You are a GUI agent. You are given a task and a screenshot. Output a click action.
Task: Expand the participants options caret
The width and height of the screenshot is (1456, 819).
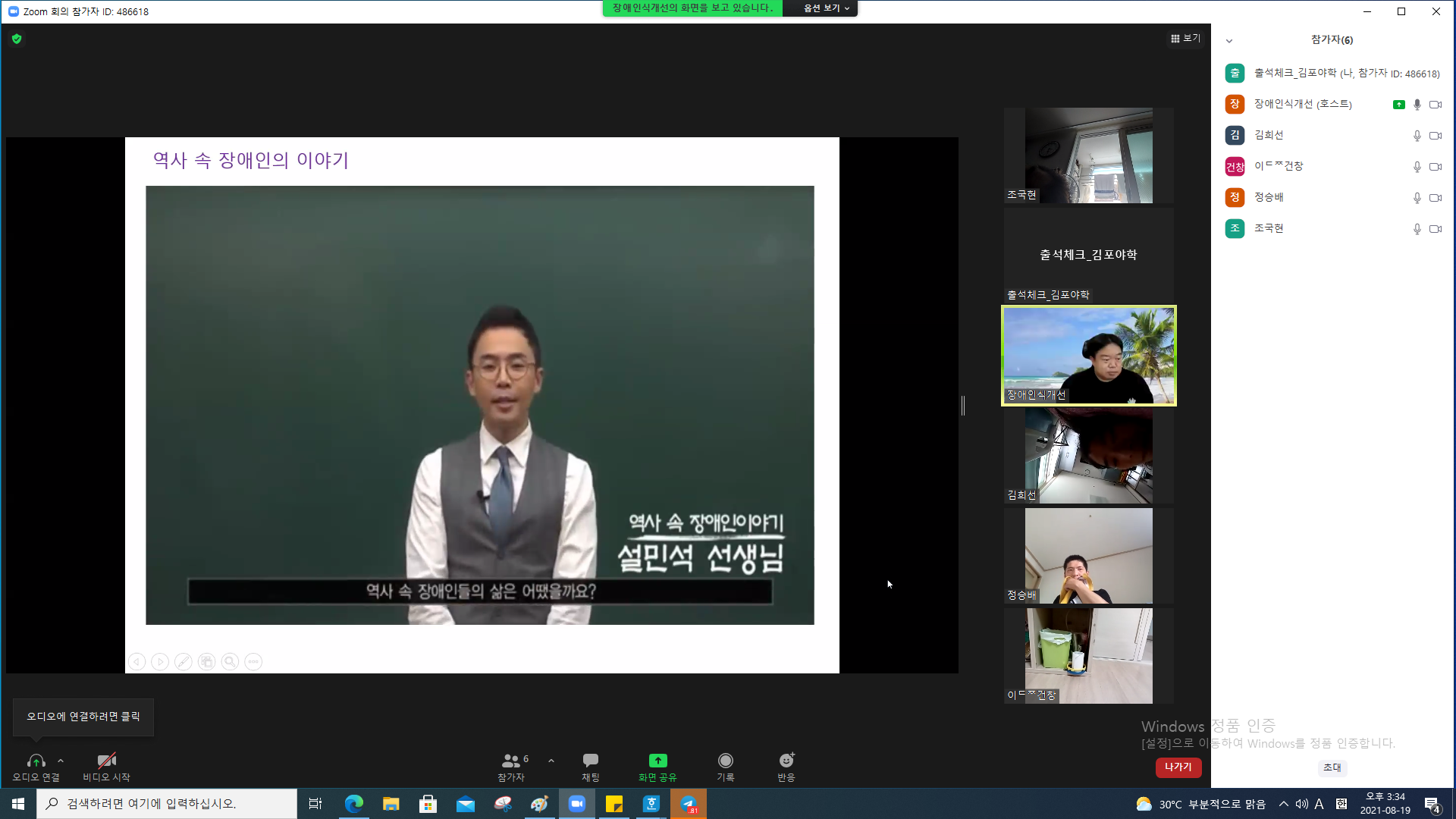[551, 761]
